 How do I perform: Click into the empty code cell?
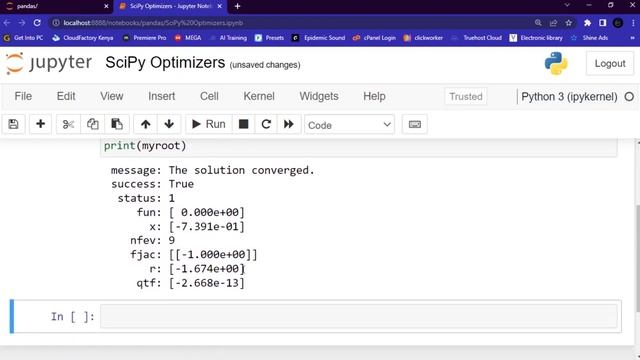click(x=359, y=316)
